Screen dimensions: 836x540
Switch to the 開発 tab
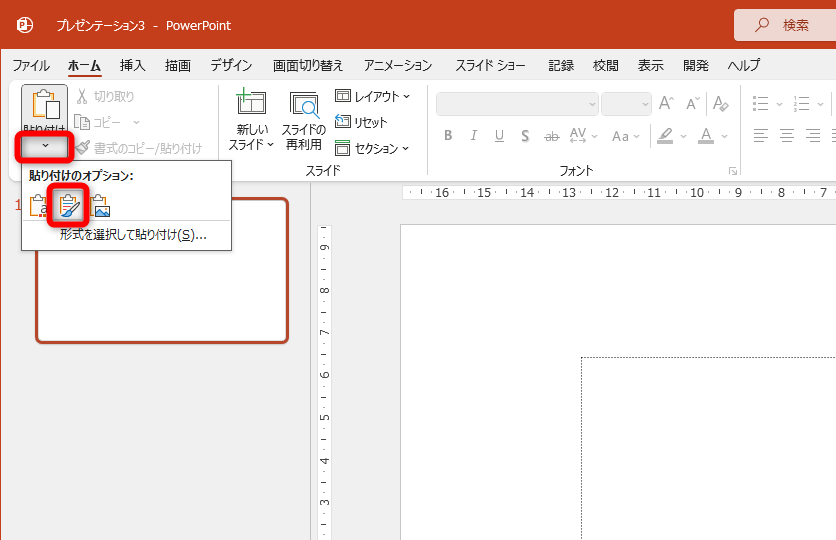[696, 66]
